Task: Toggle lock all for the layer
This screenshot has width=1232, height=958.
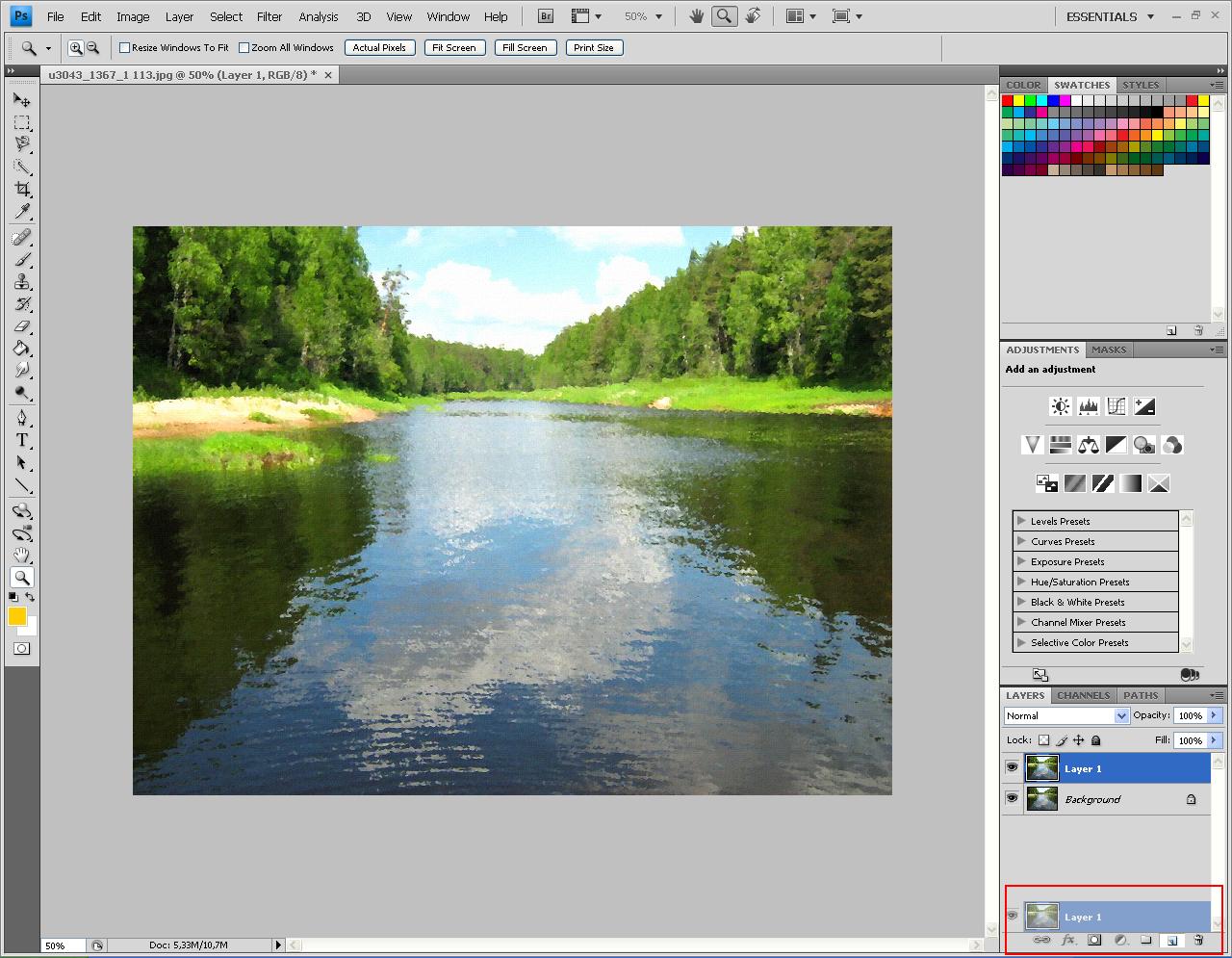Action: click(x=1095, y=740)
